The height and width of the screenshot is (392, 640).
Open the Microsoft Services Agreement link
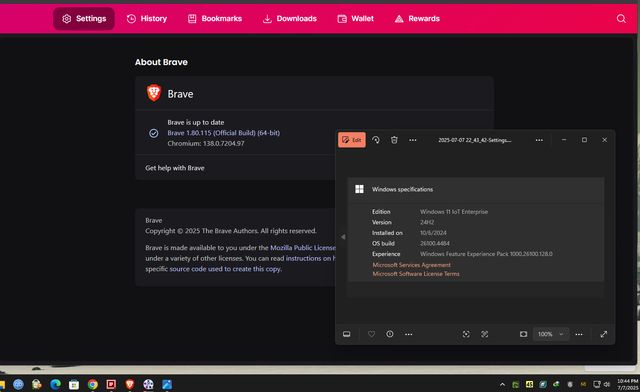(411, 265)
